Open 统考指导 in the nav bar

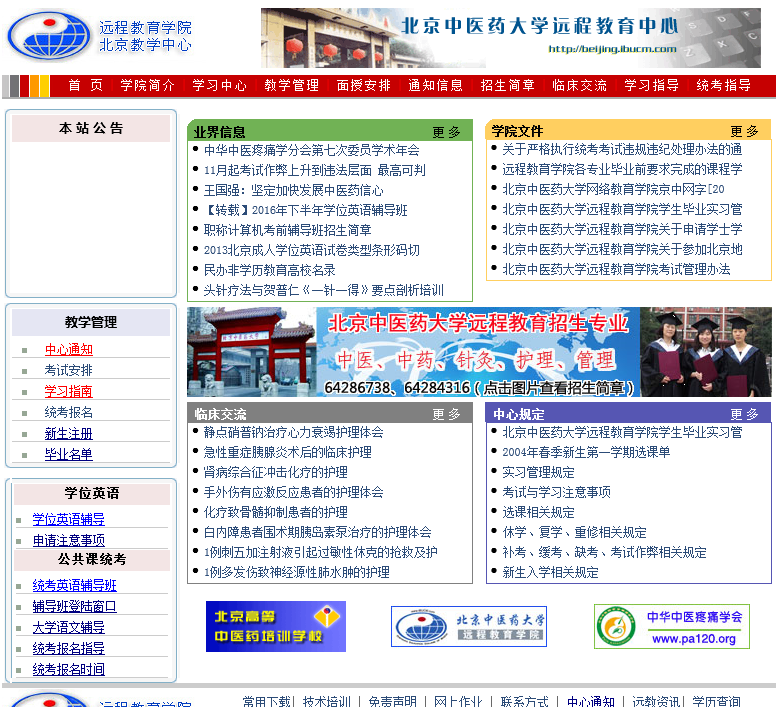(x=723, y=85)
